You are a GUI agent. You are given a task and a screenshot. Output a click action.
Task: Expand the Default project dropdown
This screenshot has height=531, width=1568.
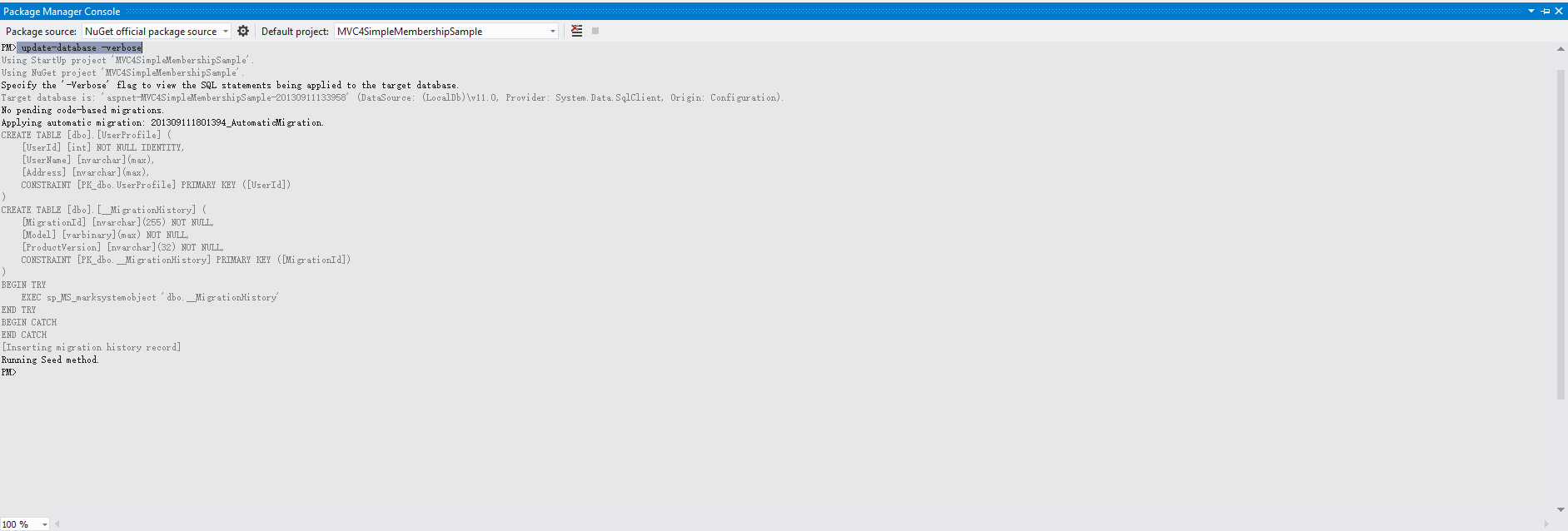(552, 32)
